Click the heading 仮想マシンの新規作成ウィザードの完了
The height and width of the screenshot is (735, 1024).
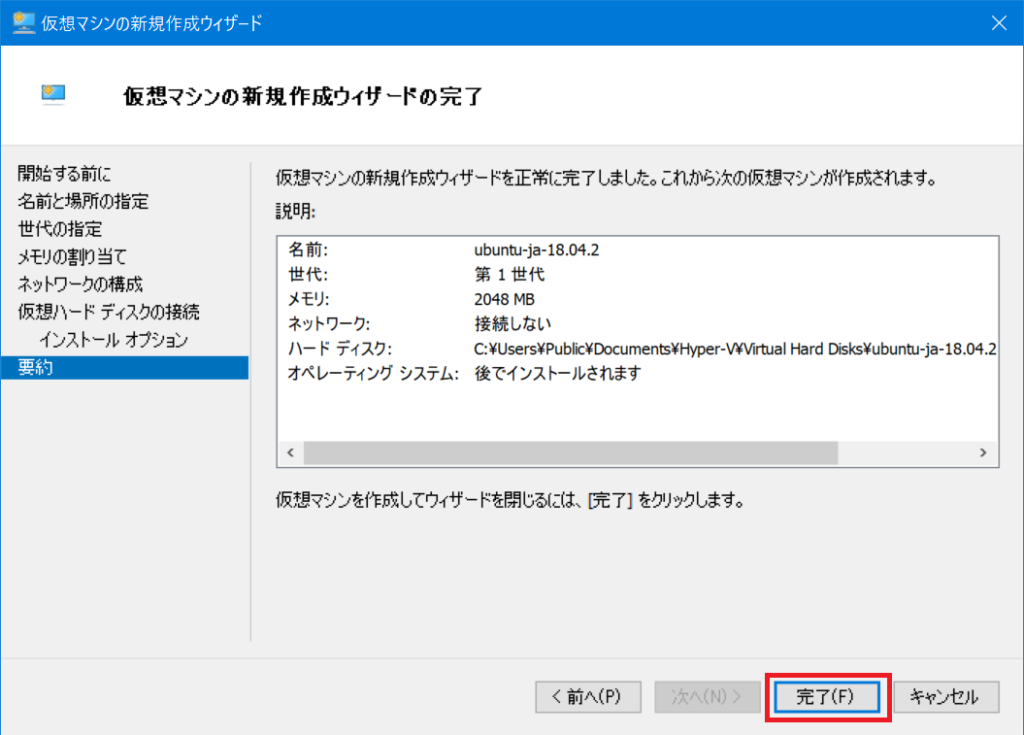click(303, 96)
